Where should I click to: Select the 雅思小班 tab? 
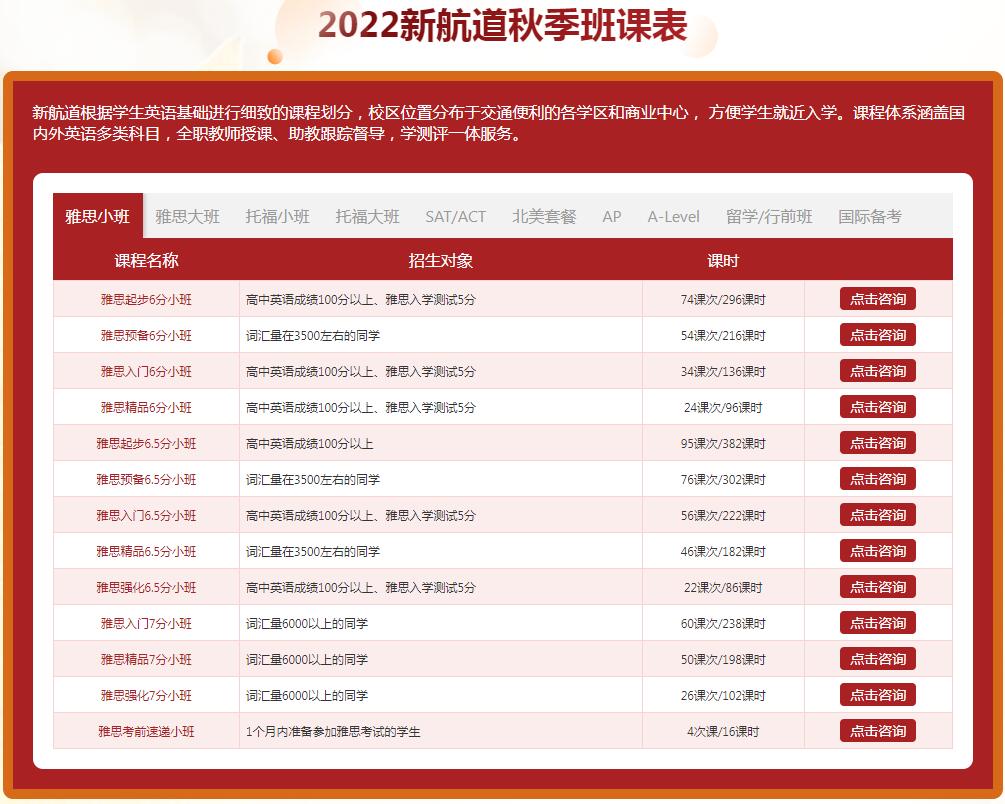98,216
